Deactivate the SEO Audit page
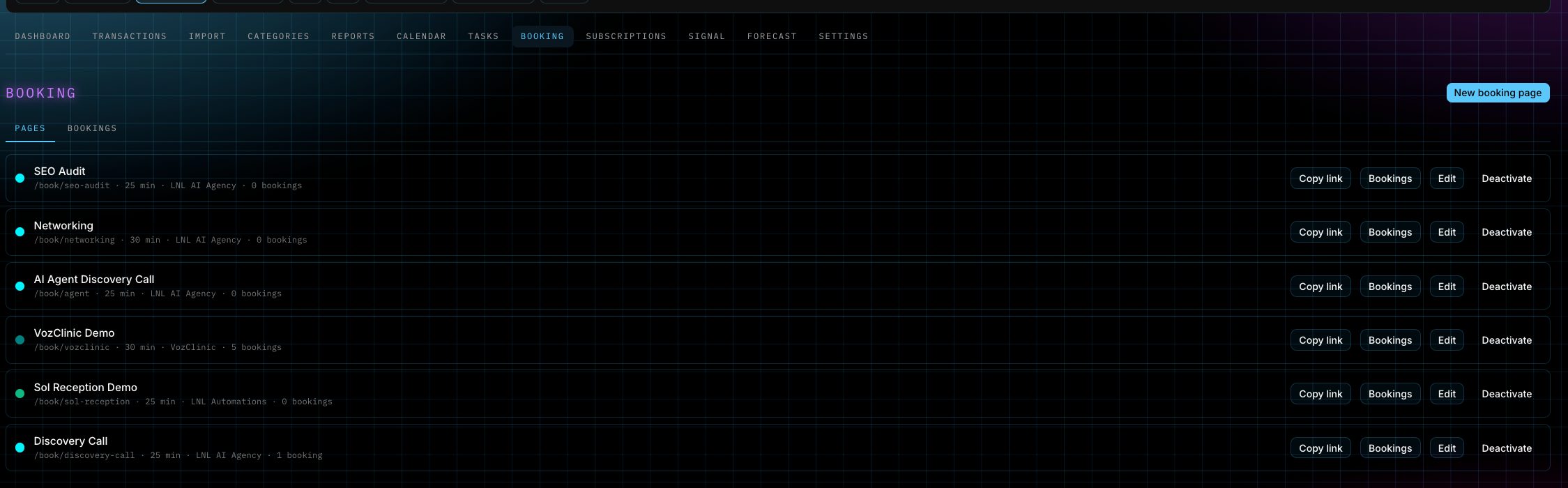 [1507, 178]
